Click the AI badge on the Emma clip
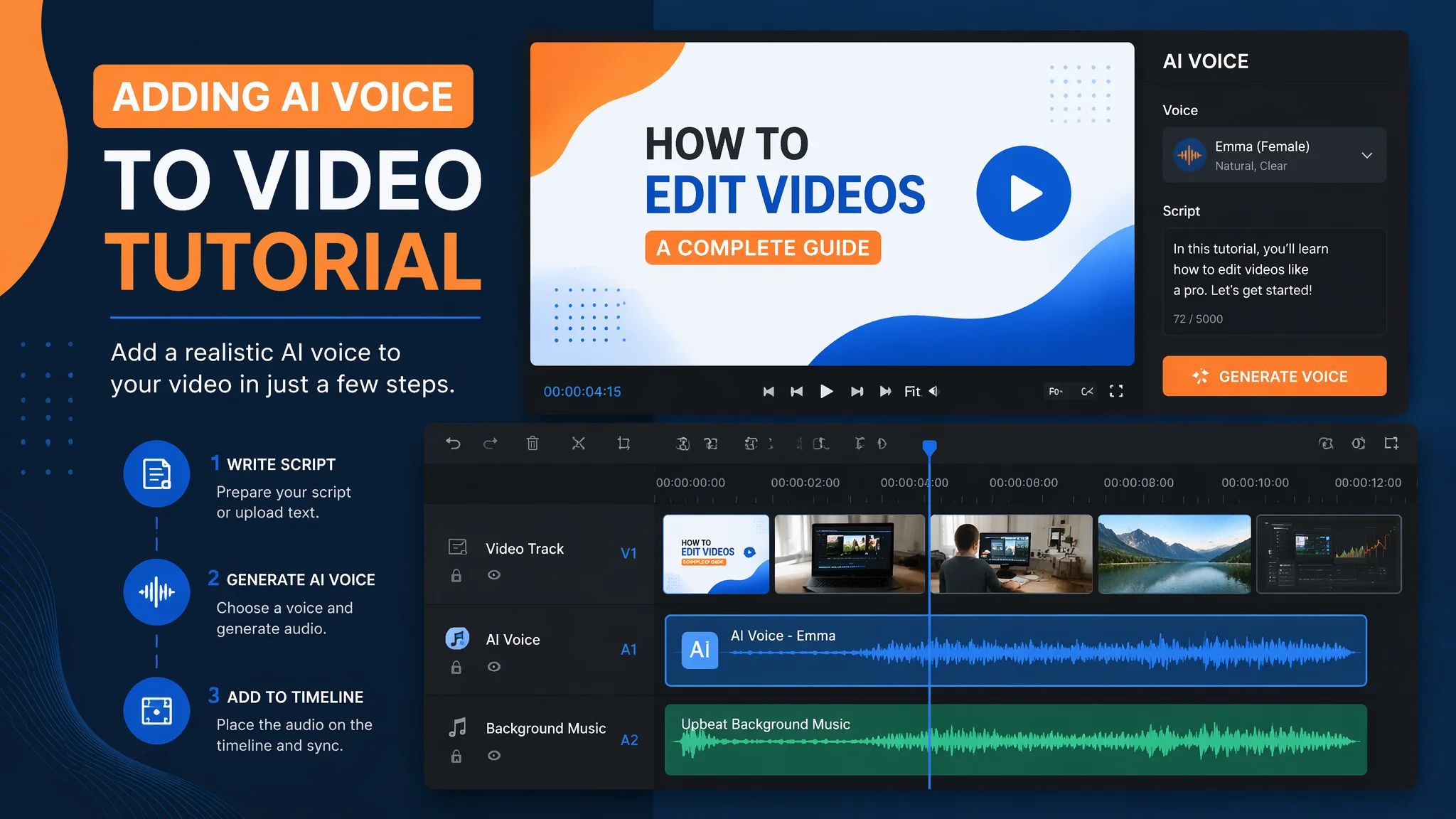Image resolution: width=1456 pixels, height=819 pixels. (x=700, y=650)
